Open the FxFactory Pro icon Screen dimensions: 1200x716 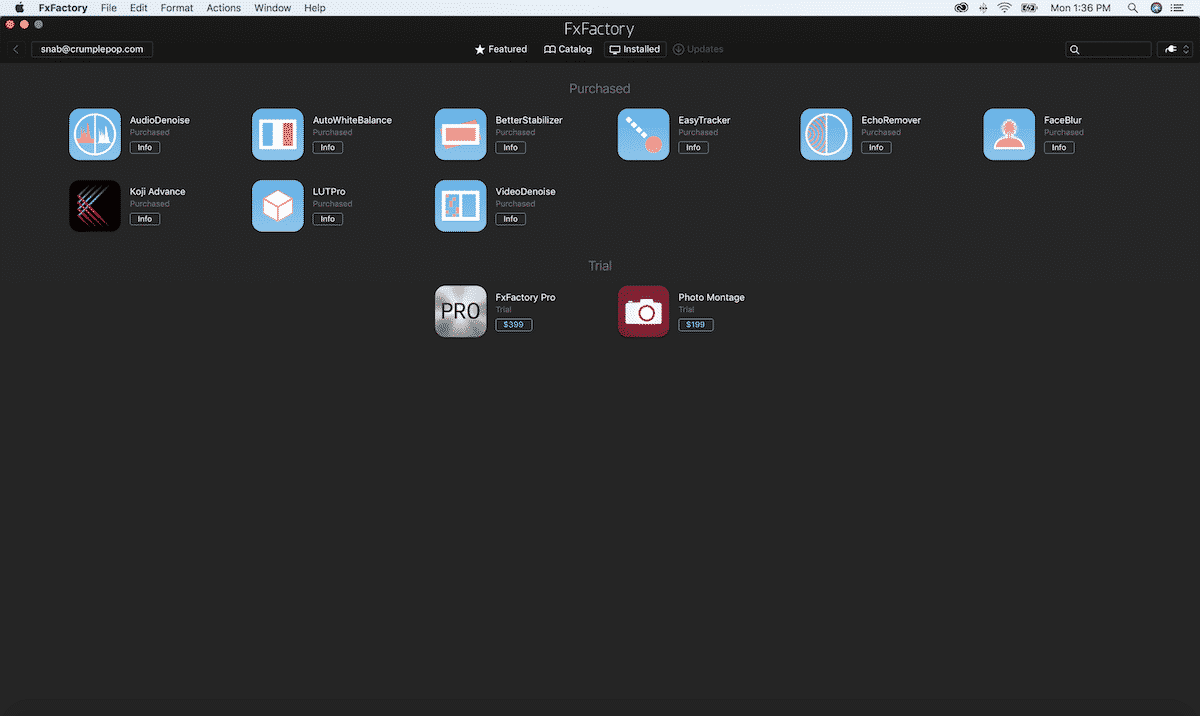tap(461, 311)
